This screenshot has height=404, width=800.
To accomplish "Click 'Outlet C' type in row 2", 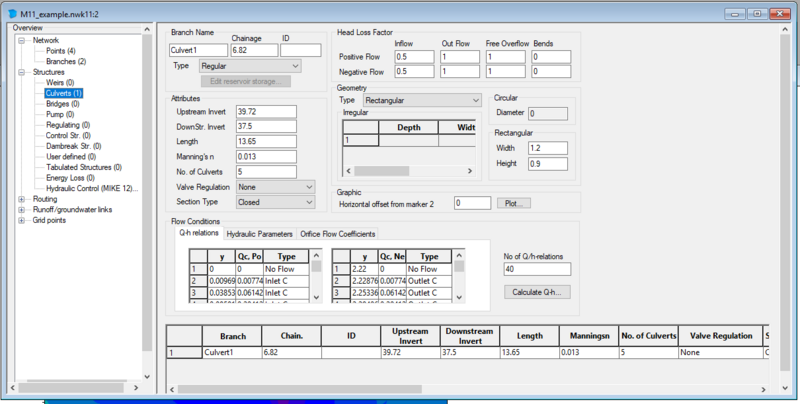I will click(429, 281).
